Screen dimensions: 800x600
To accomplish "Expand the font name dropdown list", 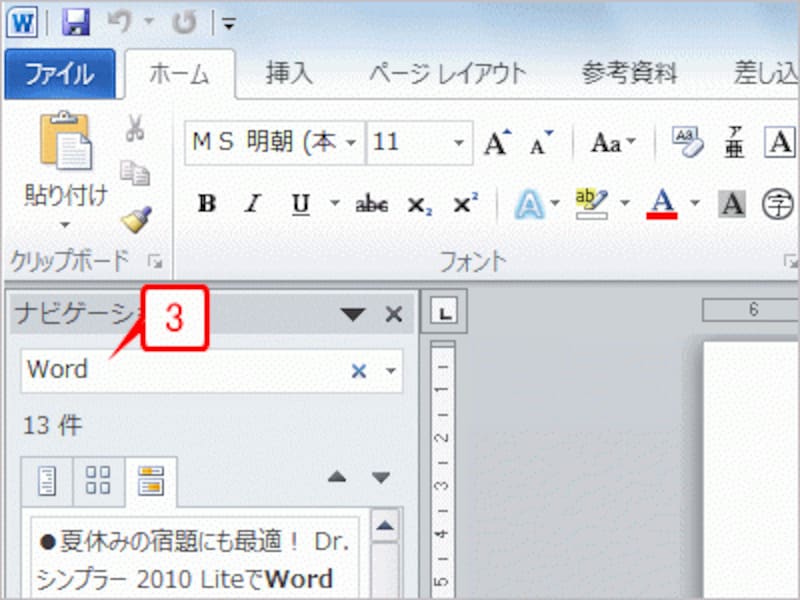I will [x=352, y=143].
